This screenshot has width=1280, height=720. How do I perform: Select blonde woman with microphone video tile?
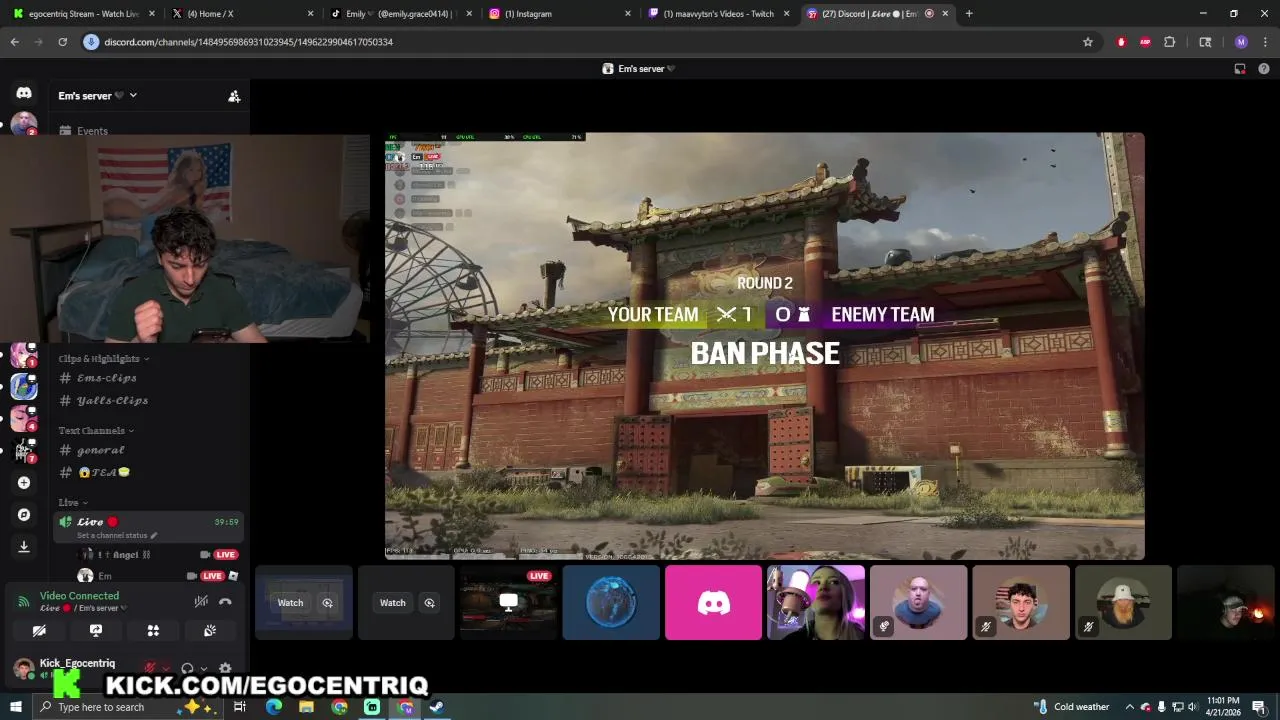[x=816, y=603]
